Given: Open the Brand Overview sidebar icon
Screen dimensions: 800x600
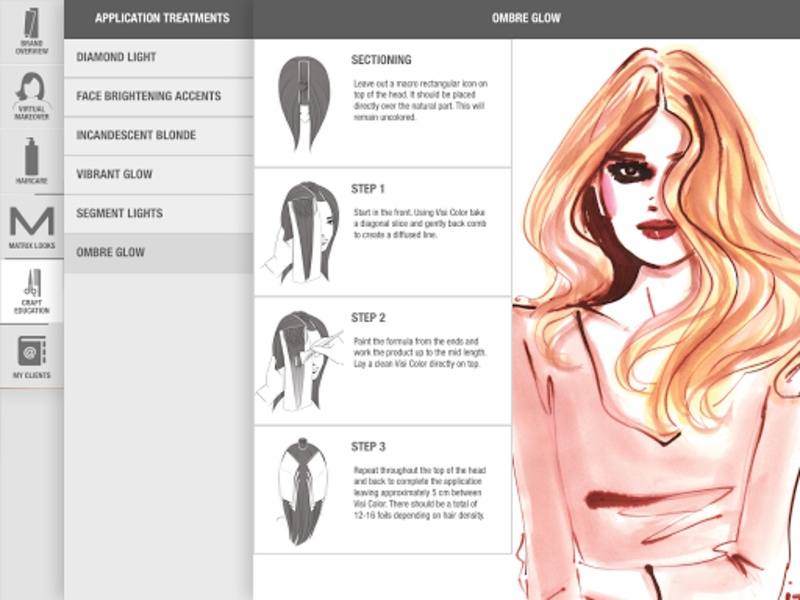Looking at the screenshot, I should pos(32,31).
